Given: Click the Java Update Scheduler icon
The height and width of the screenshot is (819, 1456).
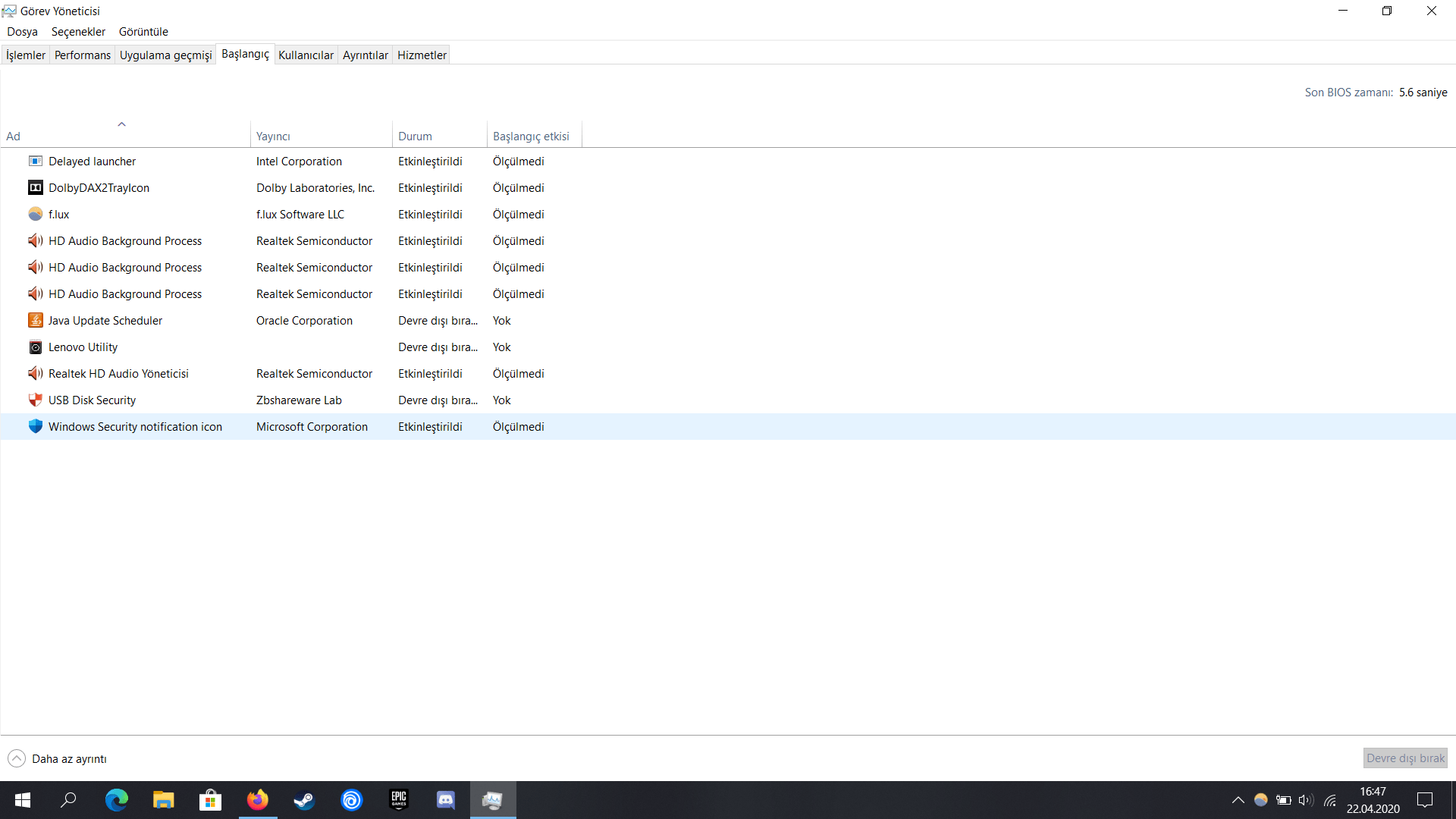Looking at the screenshot, I should pos(35,321).
